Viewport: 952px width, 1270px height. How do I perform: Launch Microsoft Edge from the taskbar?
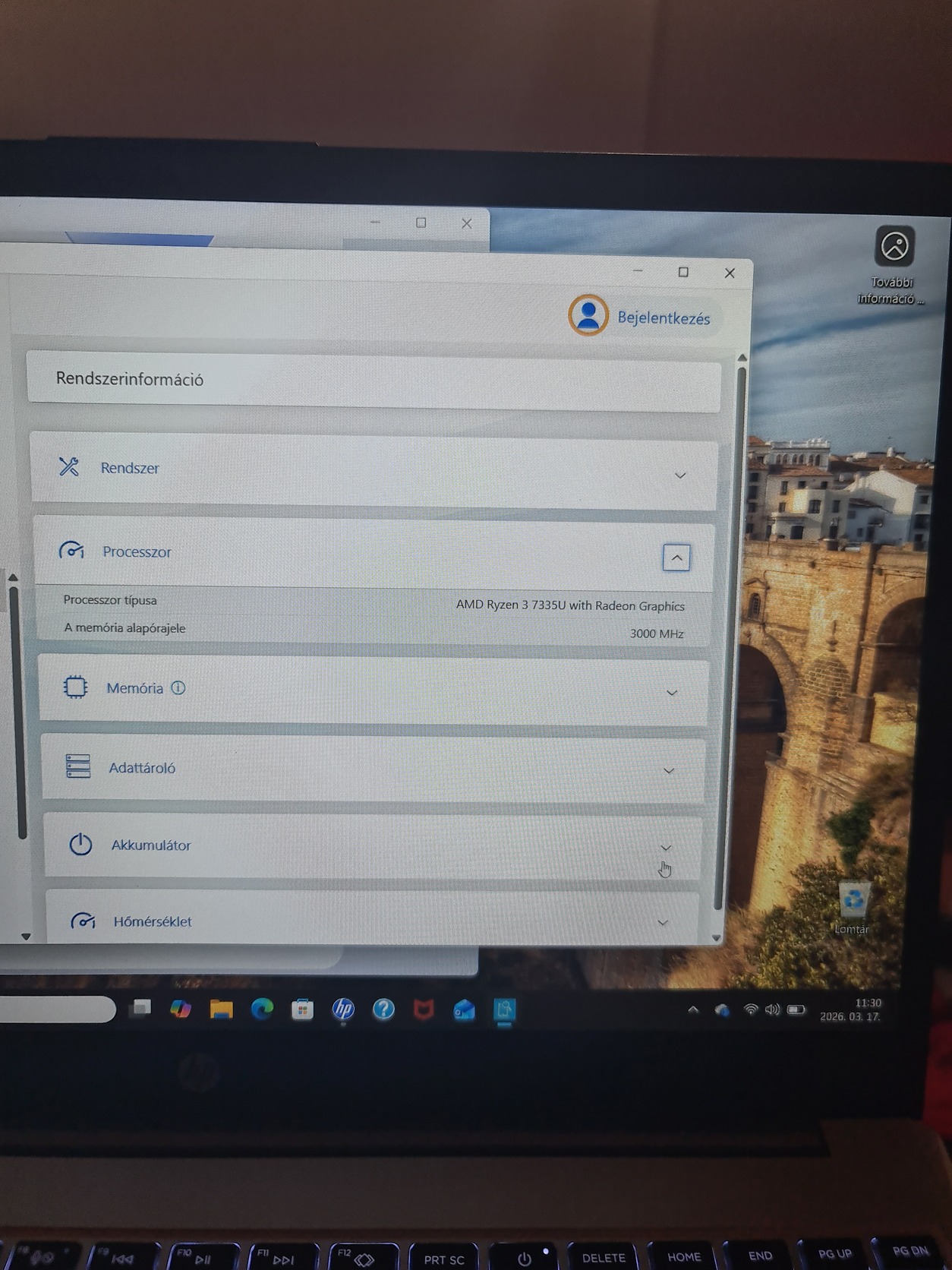click(x=262, y=1009)
